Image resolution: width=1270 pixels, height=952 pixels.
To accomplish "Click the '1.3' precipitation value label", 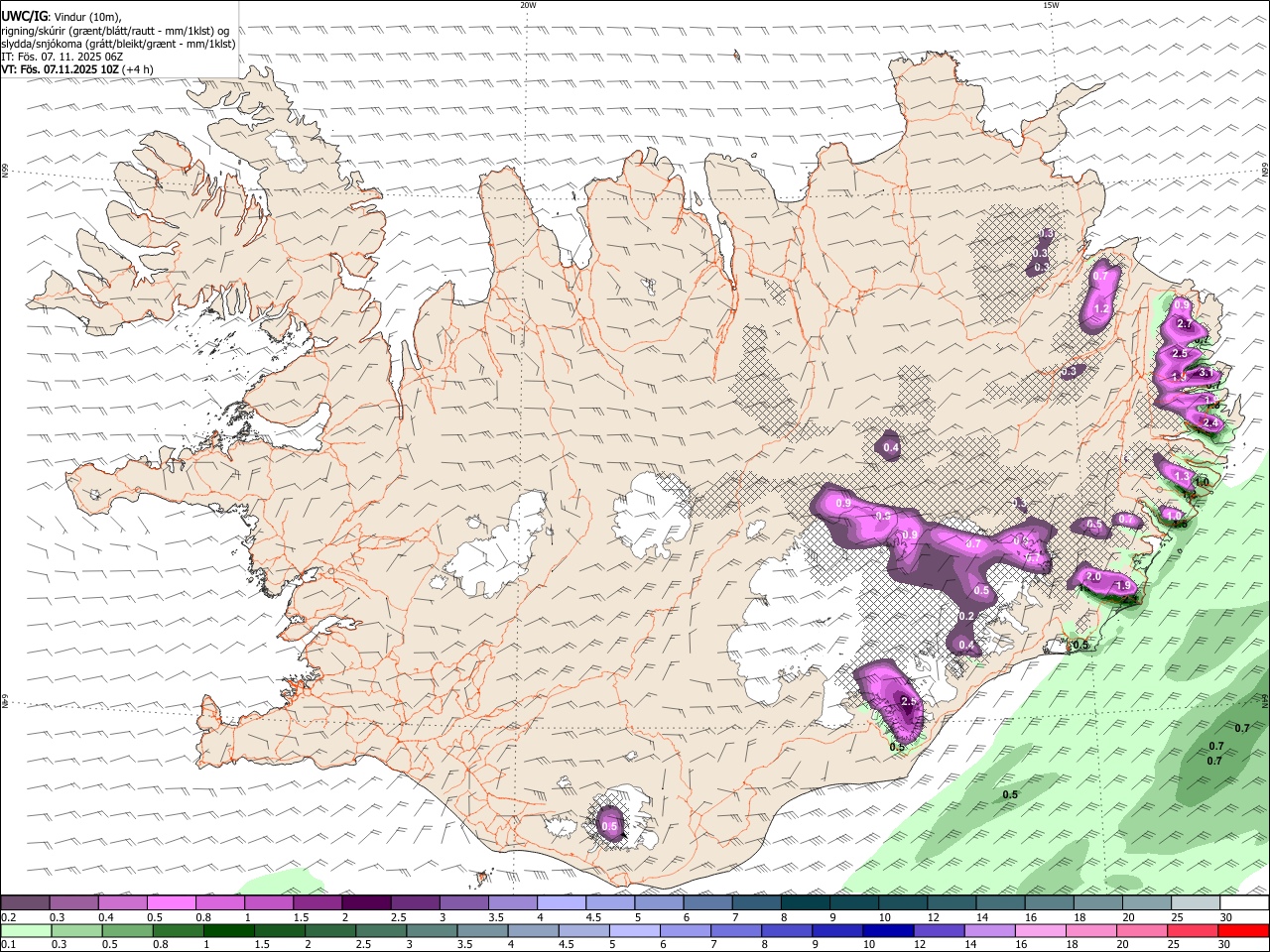I will coord(1182,477).
